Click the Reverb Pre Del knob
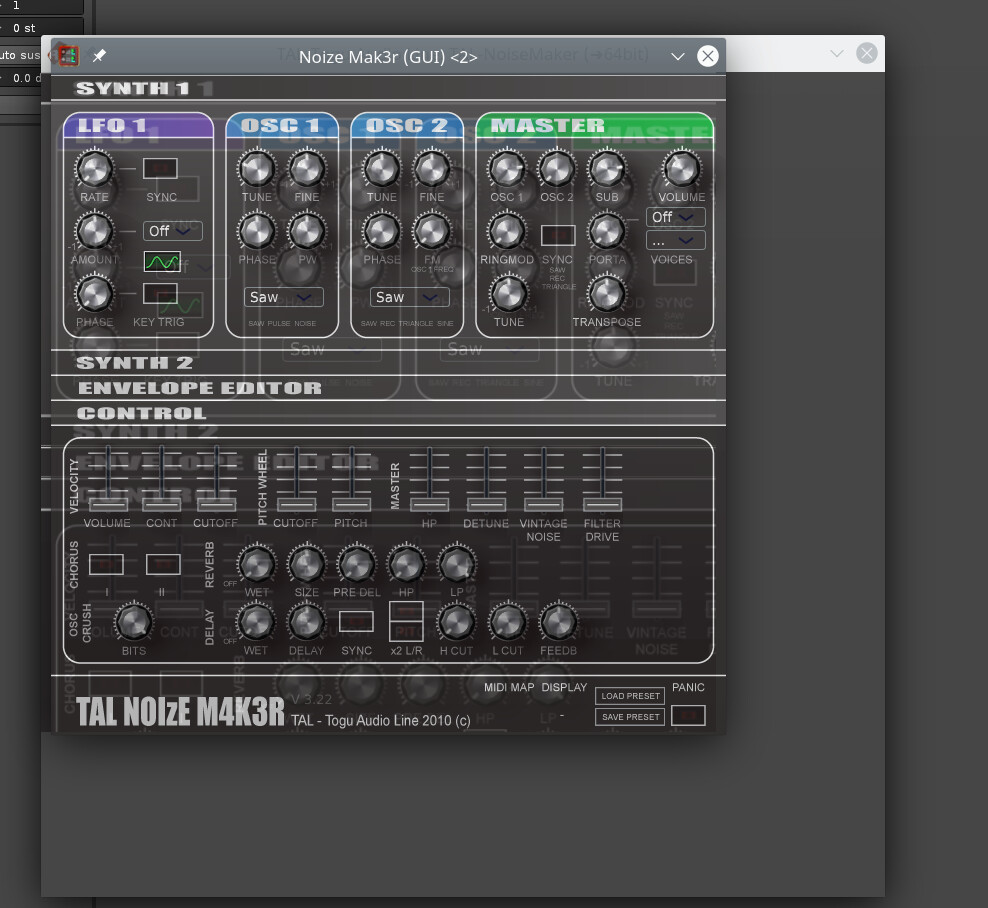The height and width of the screenshot is (908, 988). pos(357,564)
